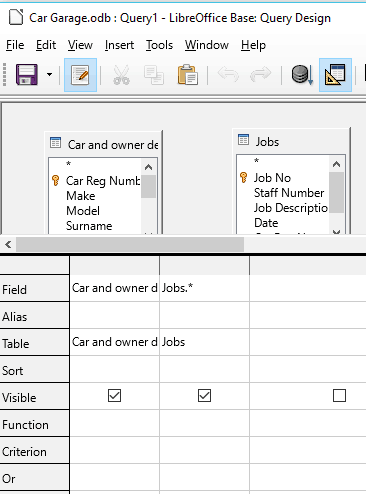Select 'Job Descriptio' field in Jobs table
This screenshot has width=366, height=494.
291,208
